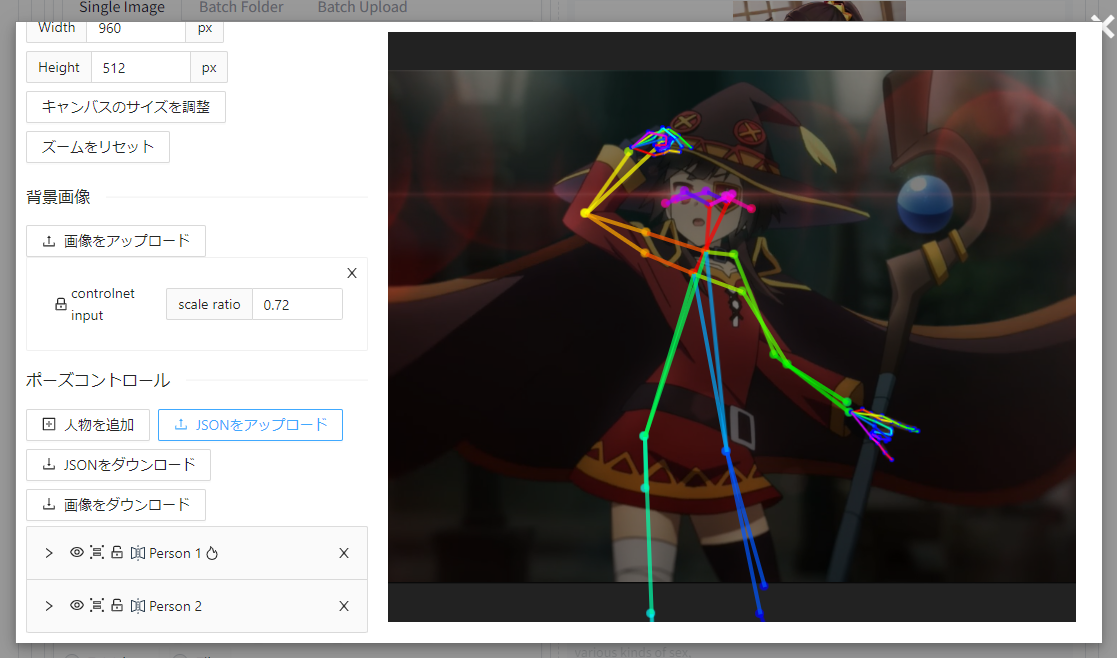Click the flame icon beside Person 1
1117x658 pixels.
(x=212, y=553)
